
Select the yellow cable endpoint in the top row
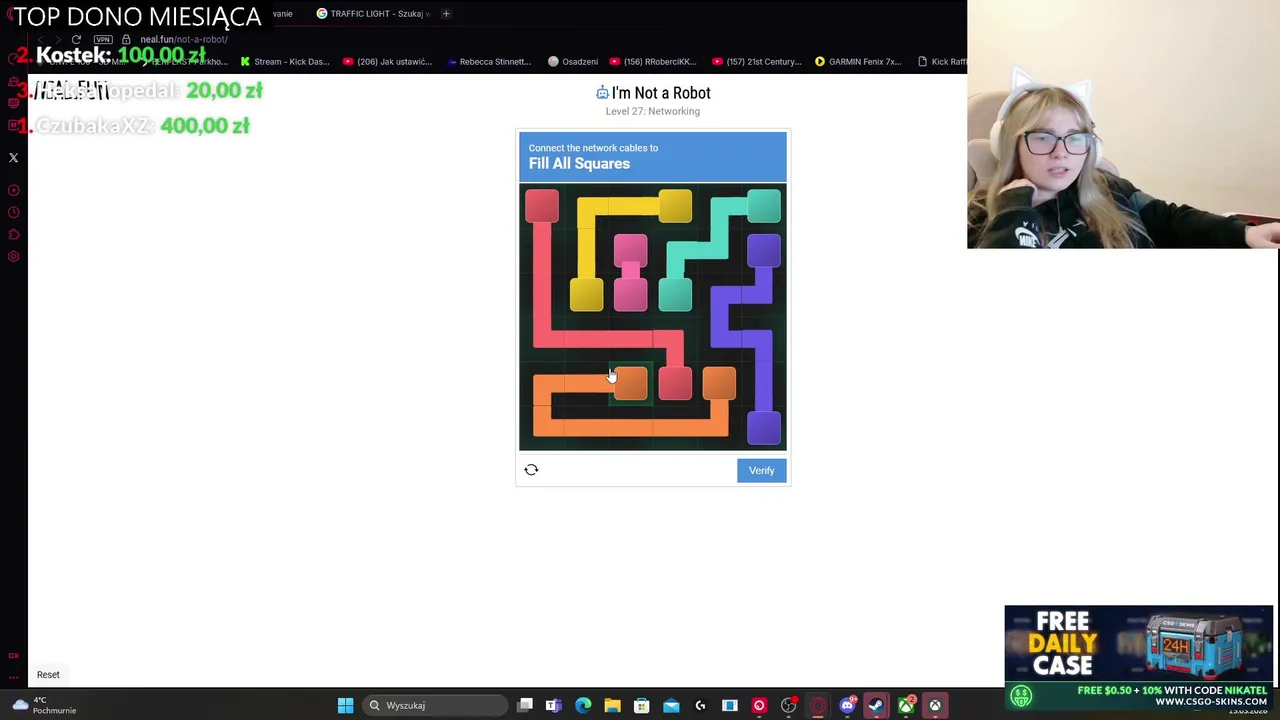click(x=675, y=206)
